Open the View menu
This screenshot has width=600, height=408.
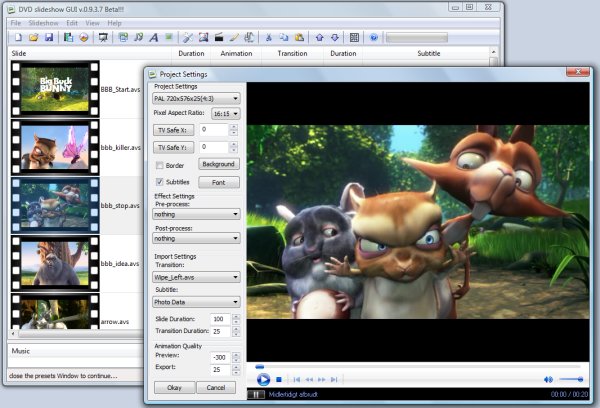[92, 22]
